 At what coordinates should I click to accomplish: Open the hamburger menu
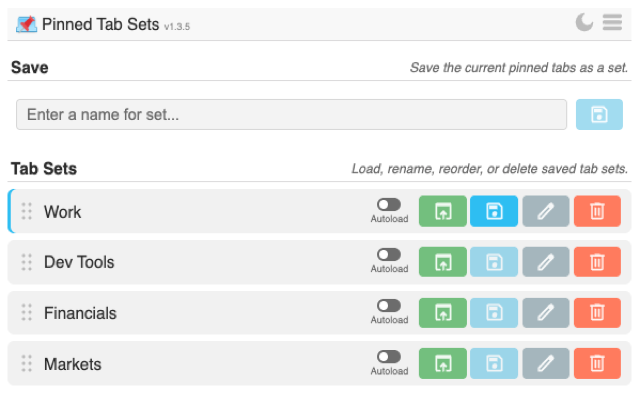coord(612,22)
